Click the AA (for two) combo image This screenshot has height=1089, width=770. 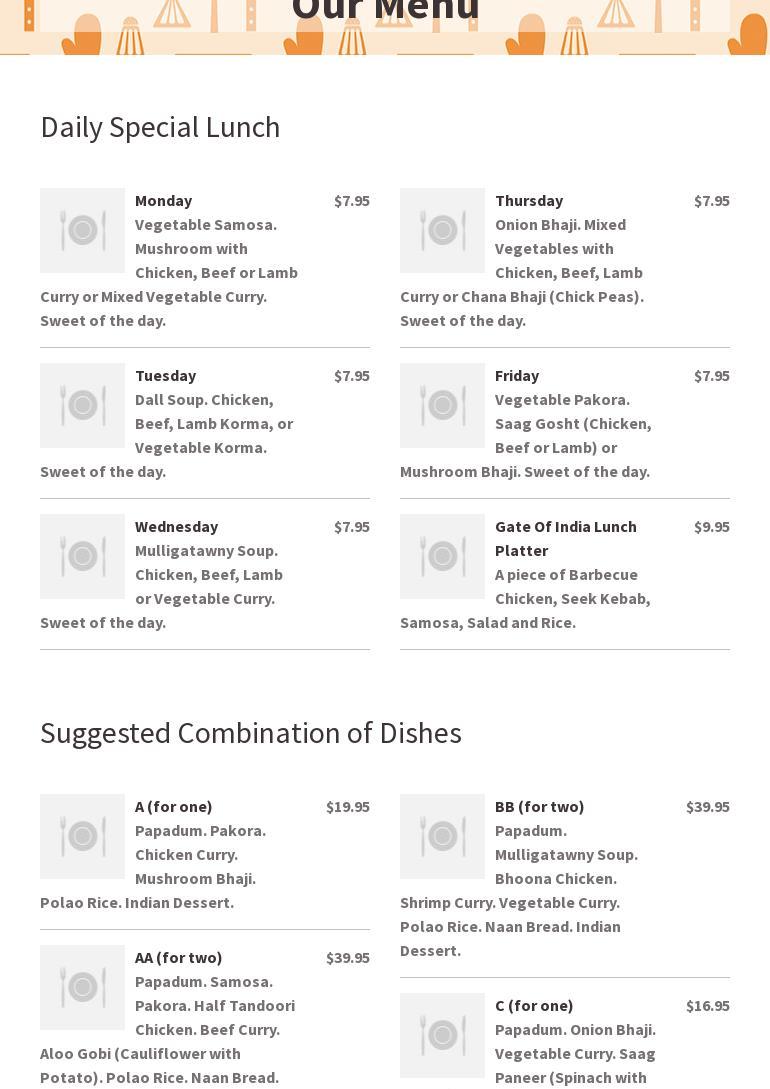tap(82, 987)
